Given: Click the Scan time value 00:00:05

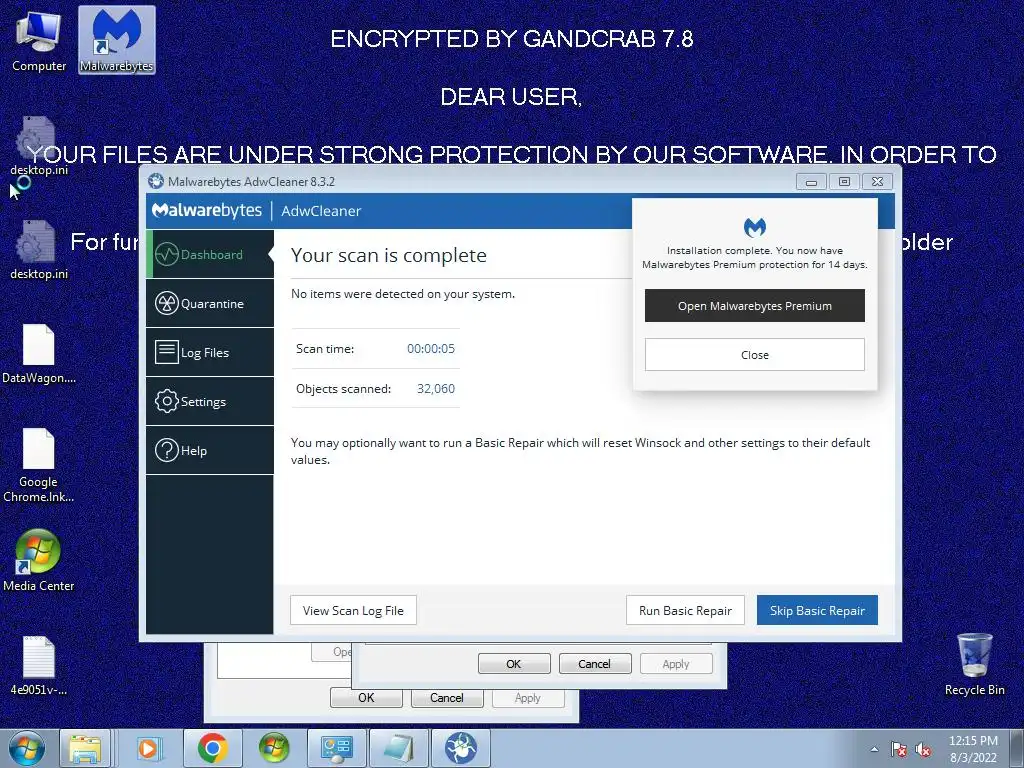Looking at the screenshot, I should (431, 349).
